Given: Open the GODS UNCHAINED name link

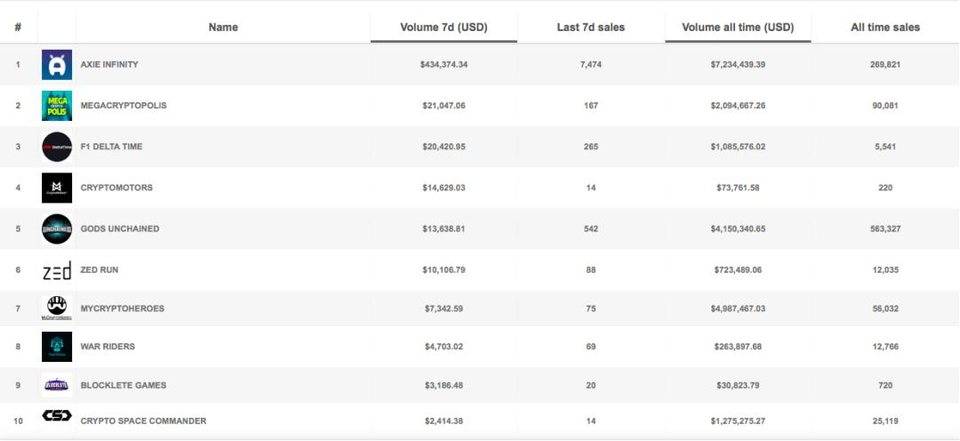Looking at the screenshot, I should 119,229.
